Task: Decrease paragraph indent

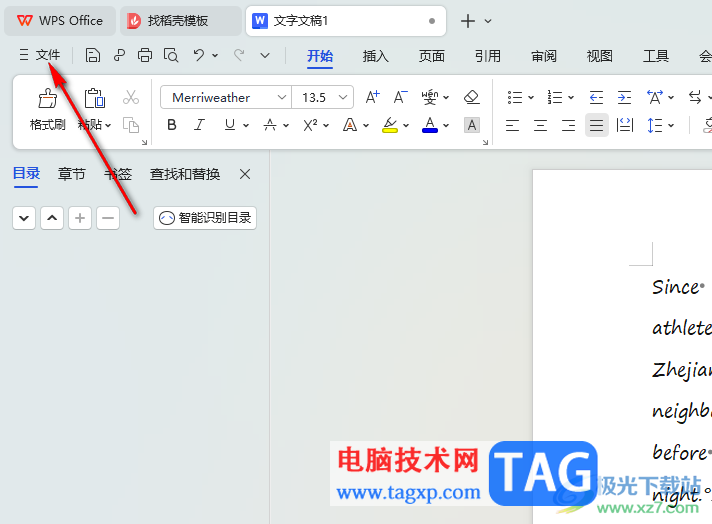Action: pos(596,97)
